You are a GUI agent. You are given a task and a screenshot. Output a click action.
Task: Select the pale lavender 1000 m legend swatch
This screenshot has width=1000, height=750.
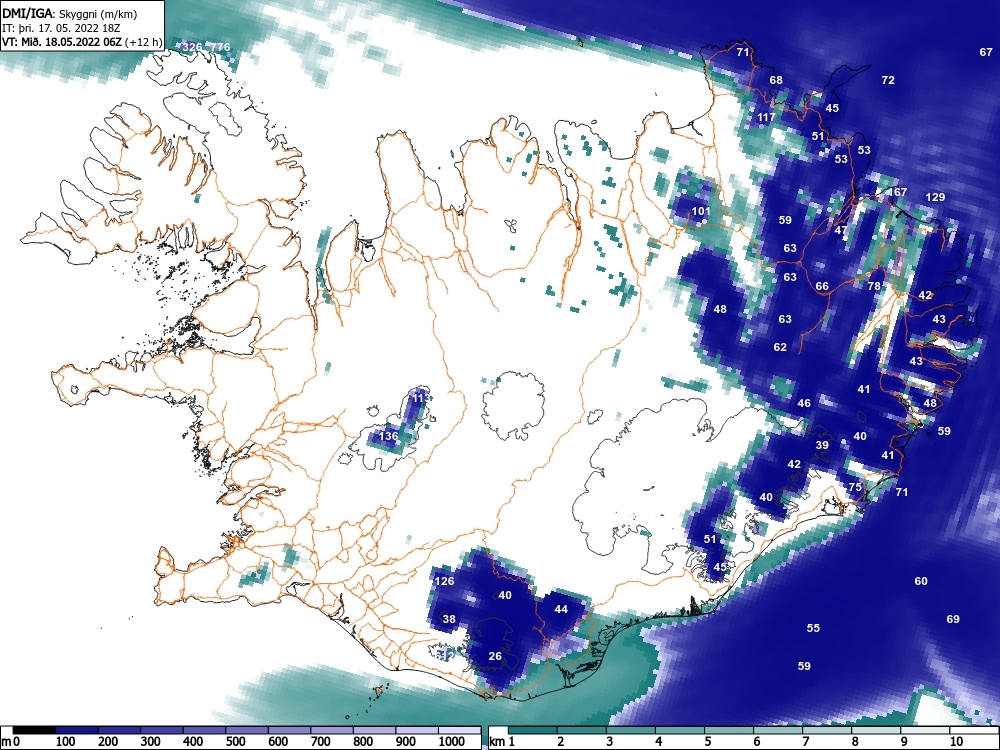459,730
